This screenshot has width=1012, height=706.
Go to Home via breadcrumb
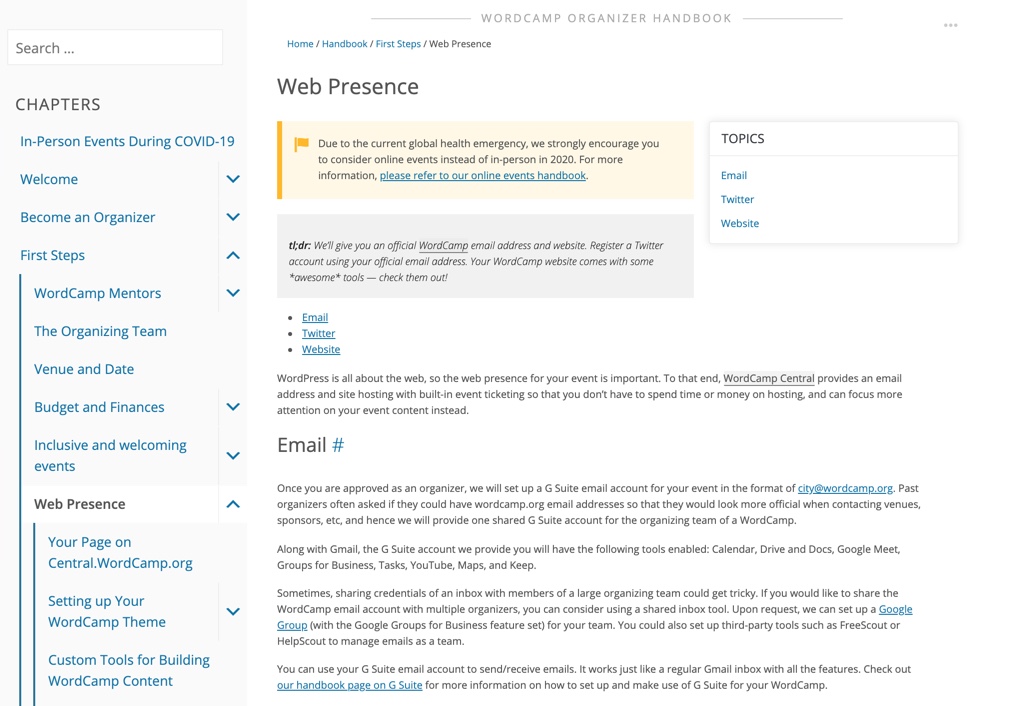click(x=300, y=44)
